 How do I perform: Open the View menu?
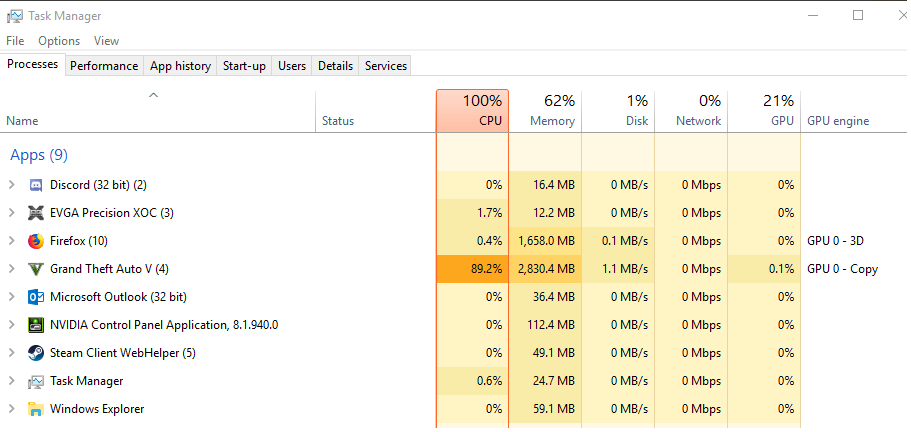(x=106, y=41)
